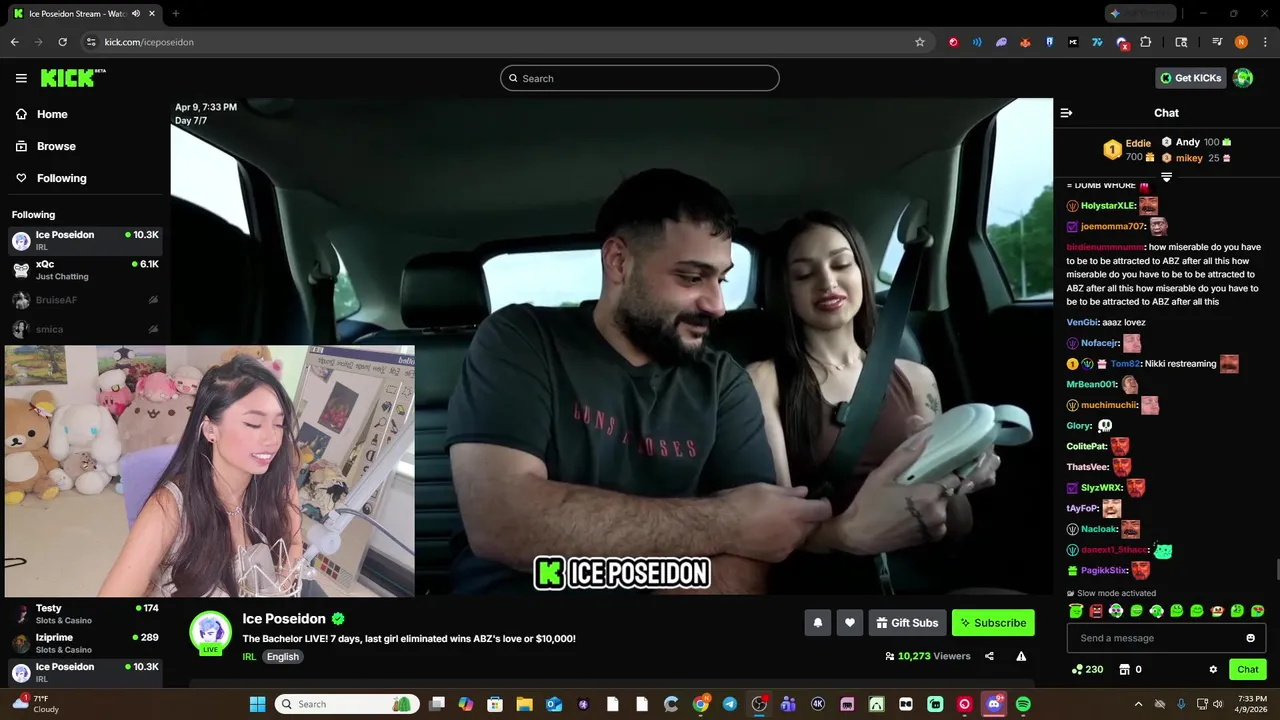
Task: Open the MetaMask fox extension
Action: 1025,42
